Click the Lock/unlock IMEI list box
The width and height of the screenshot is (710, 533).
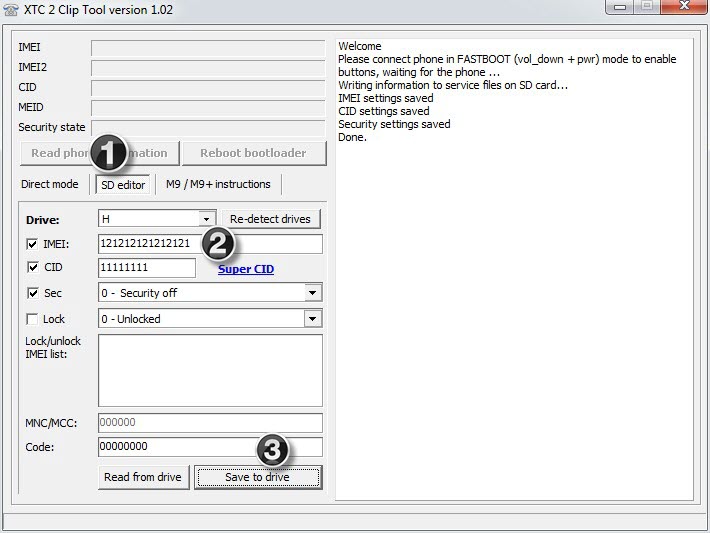tap(210, 370)
